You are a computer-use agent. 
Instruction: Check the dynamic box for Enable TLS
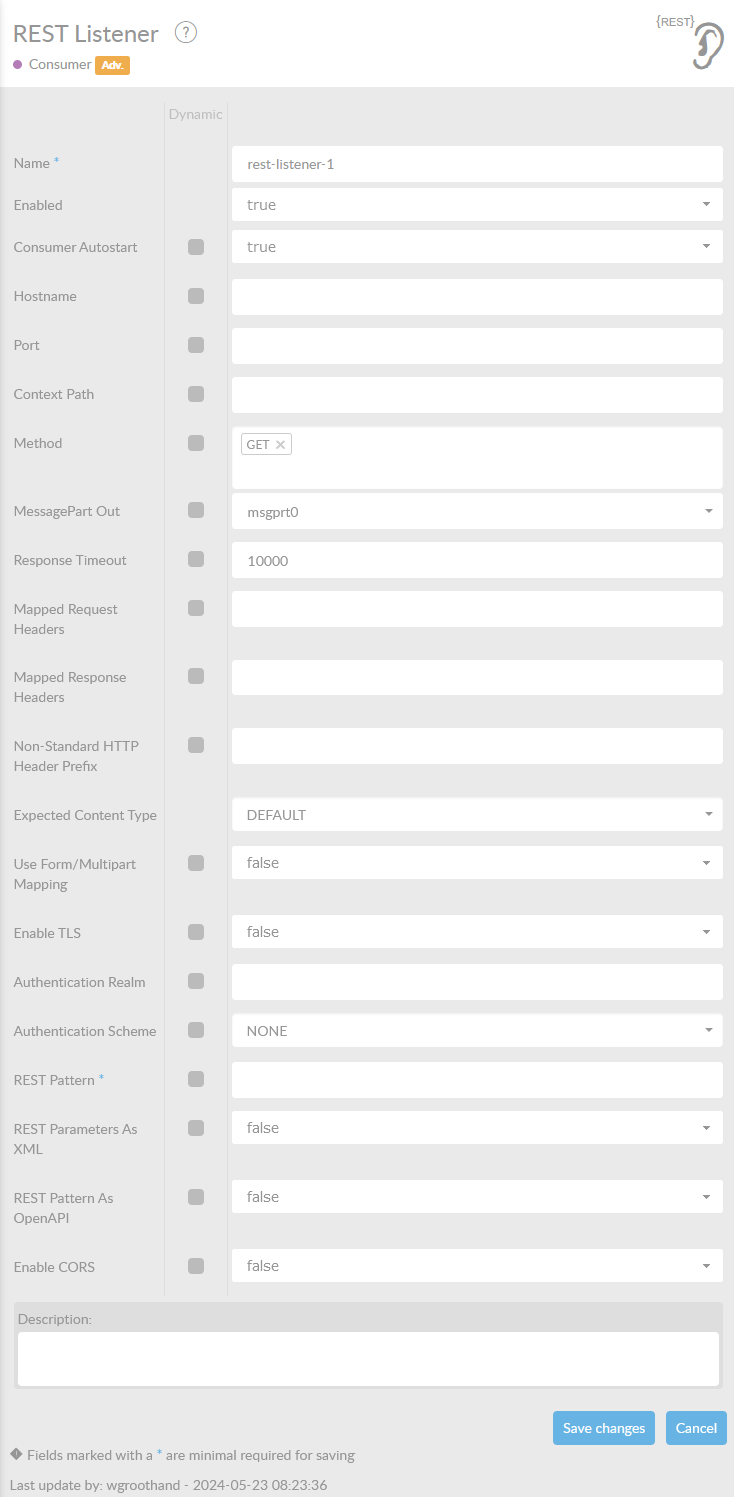click(196, 932)
